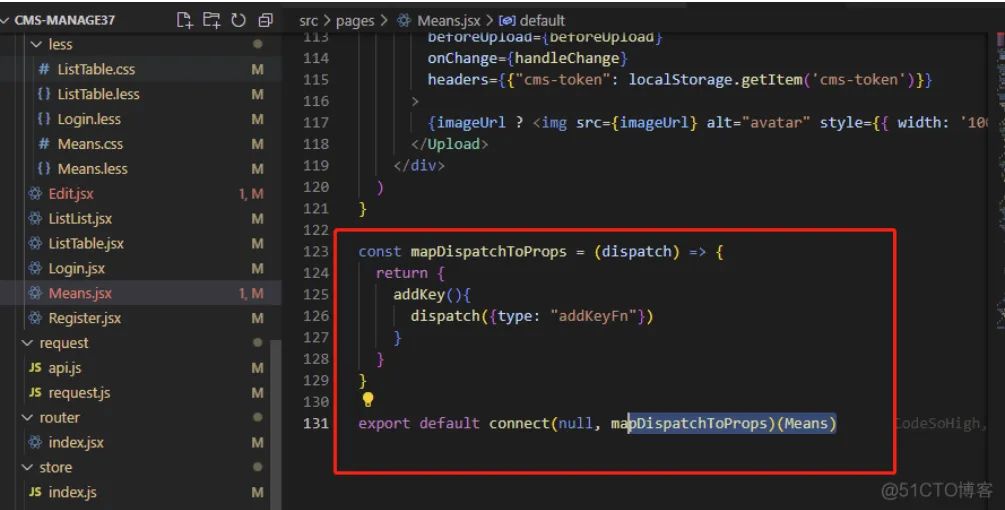The height and width of the screenshot is (510, 1005).
Task: Click the React icon beside Register.jsx
Action: [x=35, y=318]
